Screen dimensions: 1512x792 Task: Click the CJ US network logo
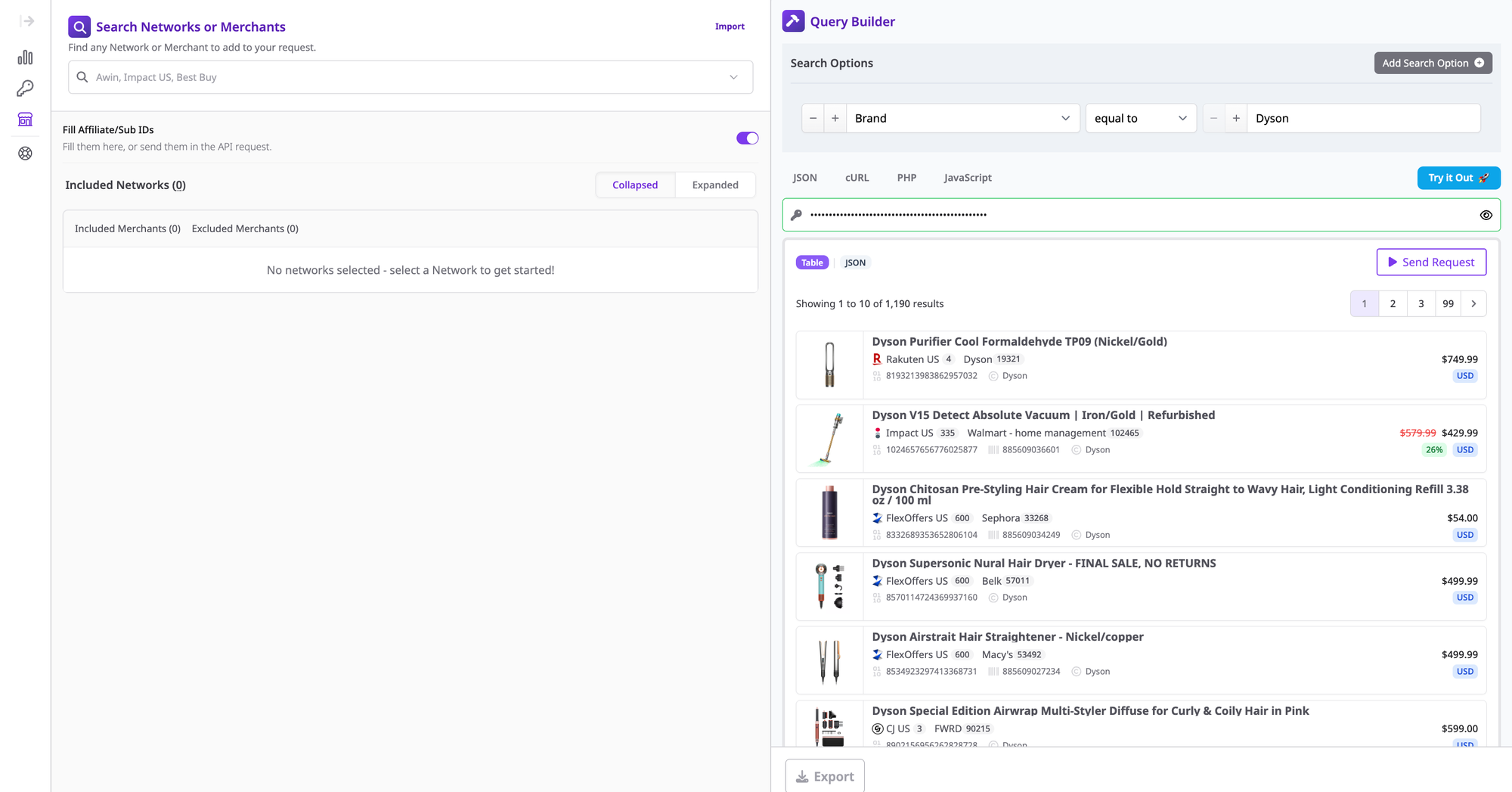877,728
